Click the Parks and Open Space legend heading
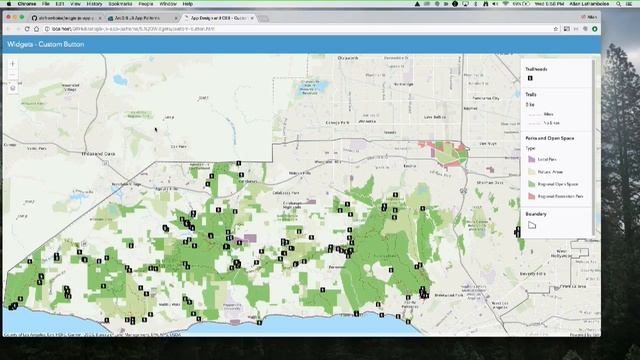 click(x=549, y=138)
